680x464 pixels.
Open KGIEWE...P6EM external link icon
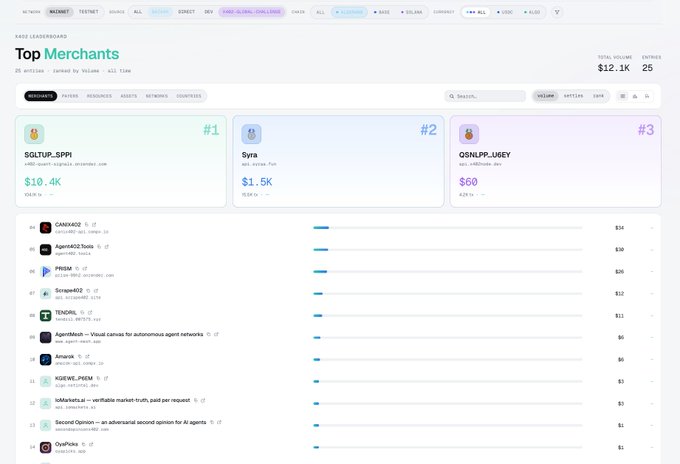[x=106, y=378]
